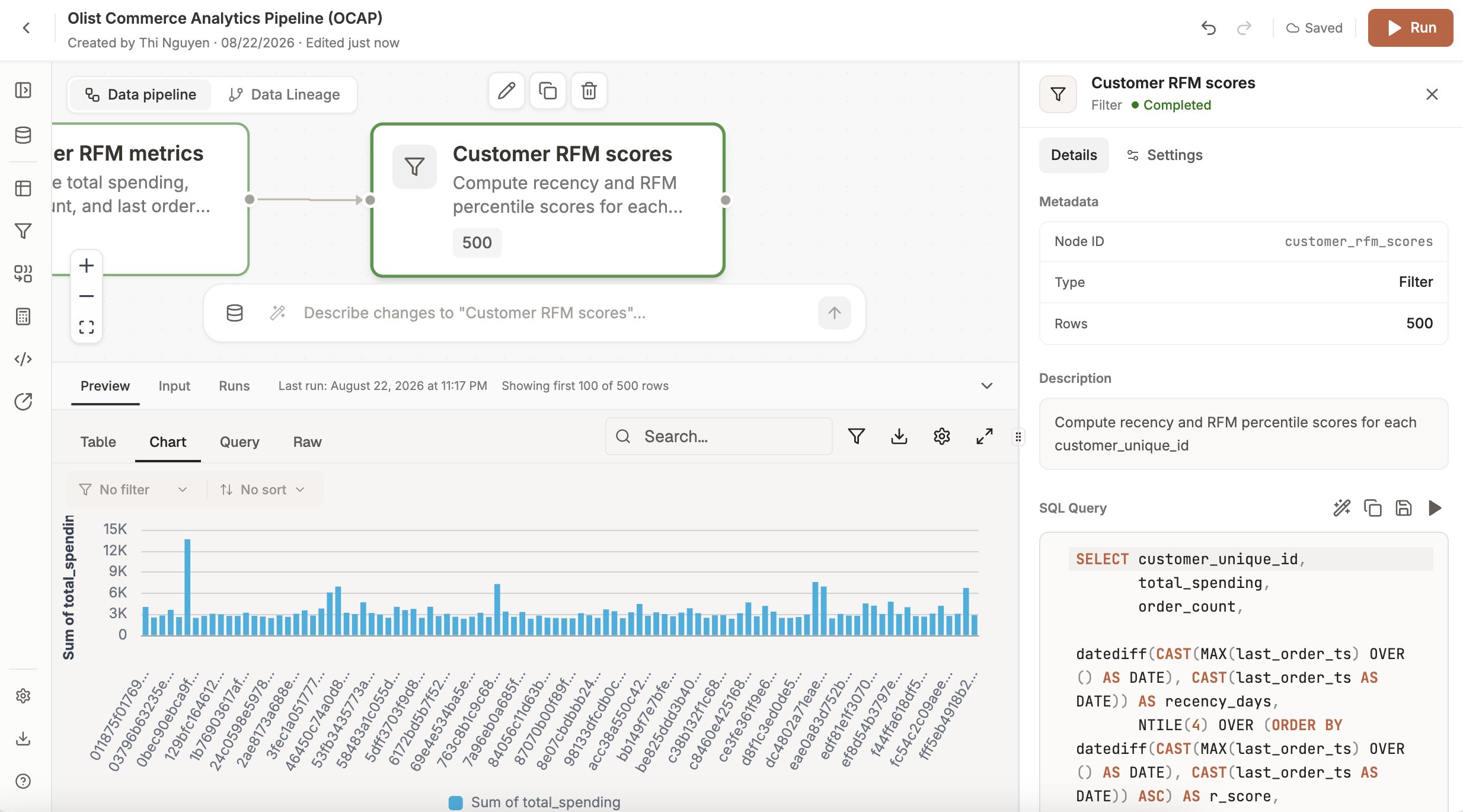Open the No sort dropdown
The width and height of the screenshot is (1463, 812).
tap(263, 490)
